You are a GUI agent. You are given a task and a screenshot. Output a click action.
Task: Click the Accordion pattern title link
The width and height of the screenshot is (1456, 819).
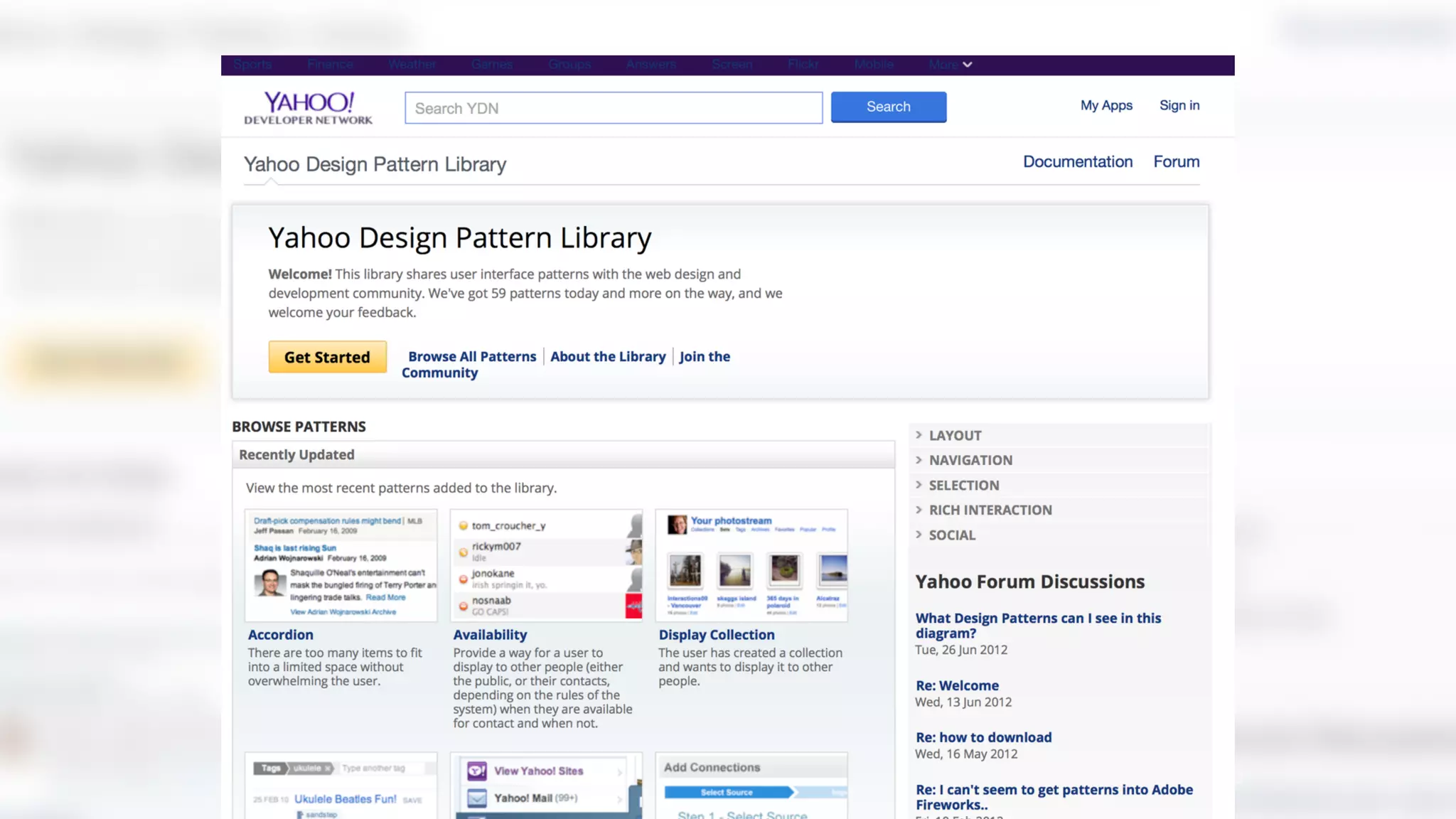click(x=280, y=635)
